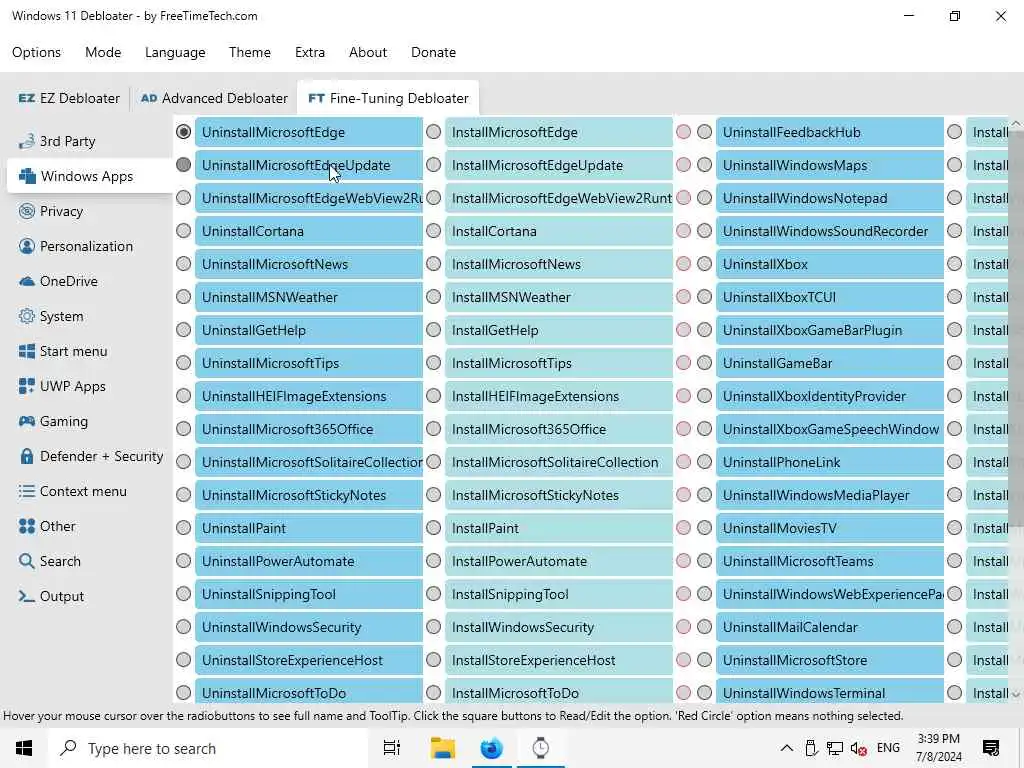
Task: Select the UninstallMicrosoftEdge radio button
Action: [x=184, y=132]
